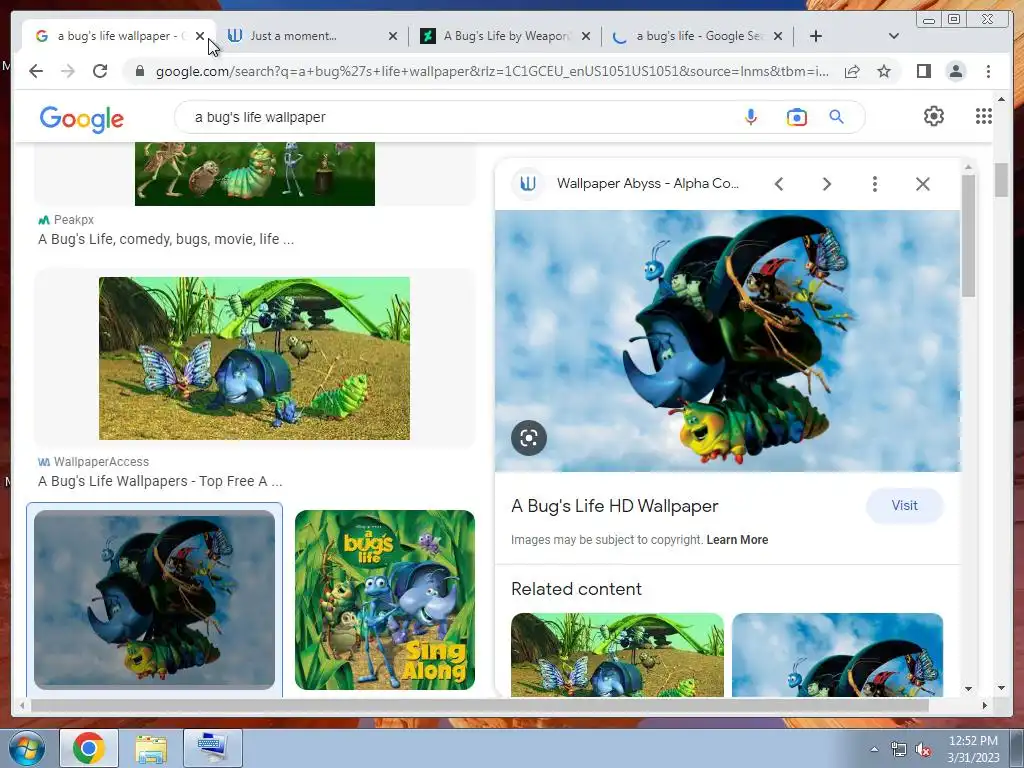1024x768 pixels.
Task: Click the horizontal page scrollbar
Action: [480, 705]
